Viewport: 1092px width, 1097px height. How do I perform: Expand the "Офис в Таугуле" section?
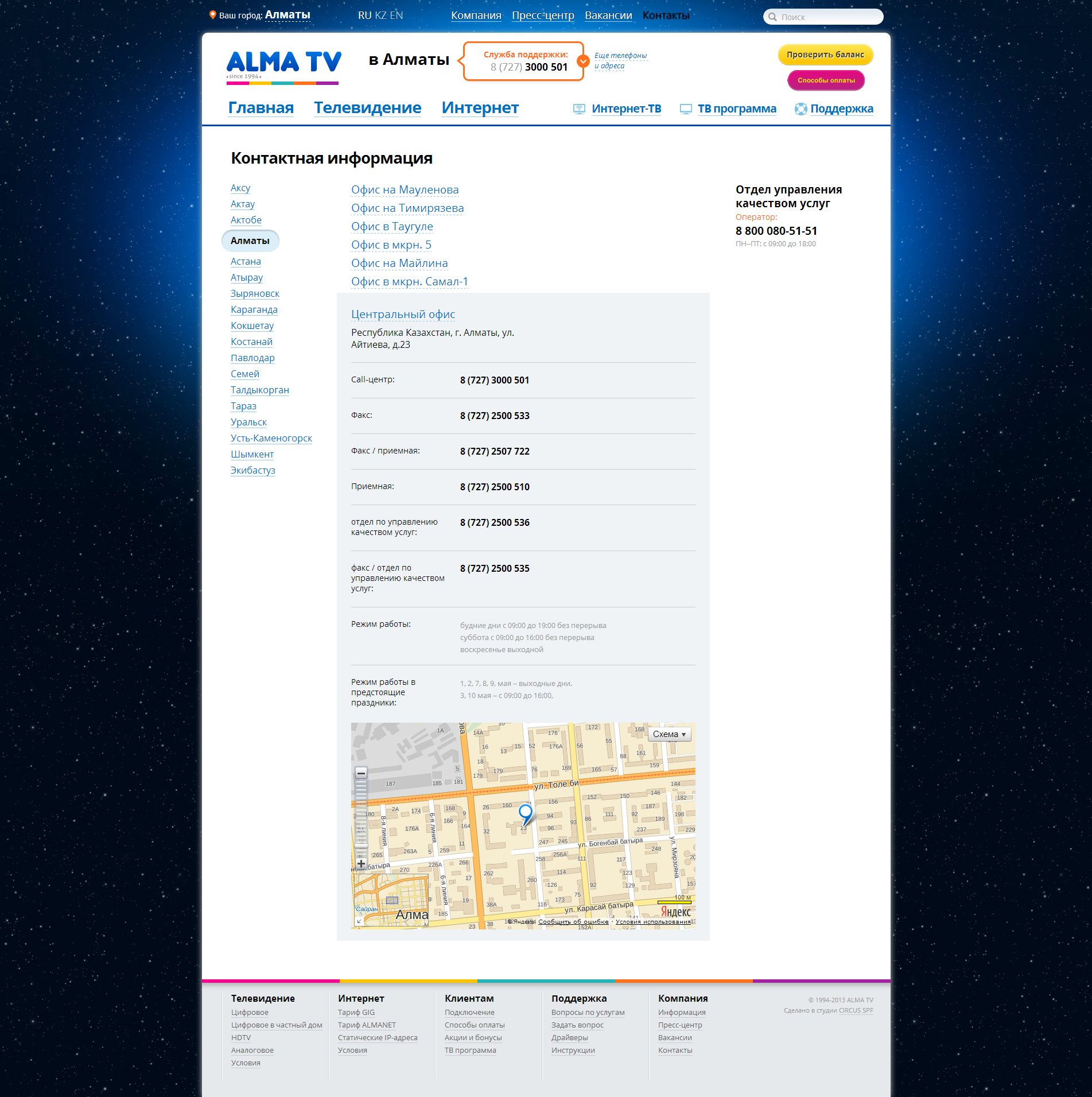392,227
